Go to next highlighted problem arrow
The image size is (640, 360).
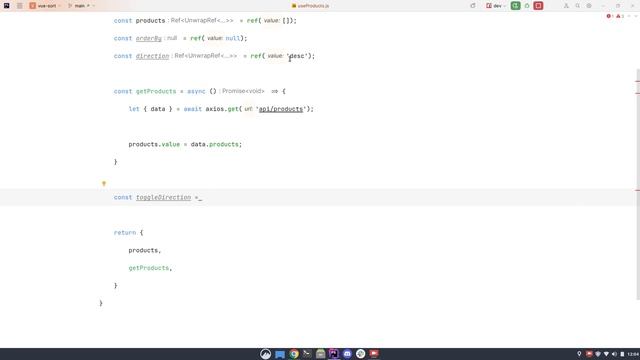coord(636,16)
